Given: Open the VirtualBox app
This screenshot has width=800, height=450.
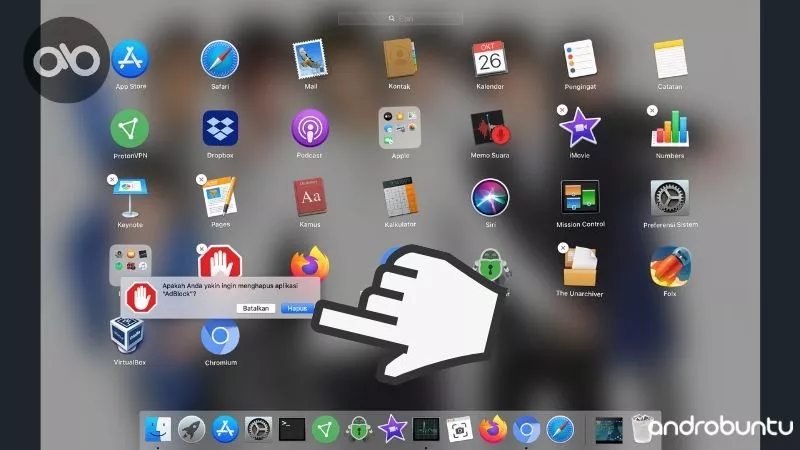Looking at the screenshot, I should point(127,335).
